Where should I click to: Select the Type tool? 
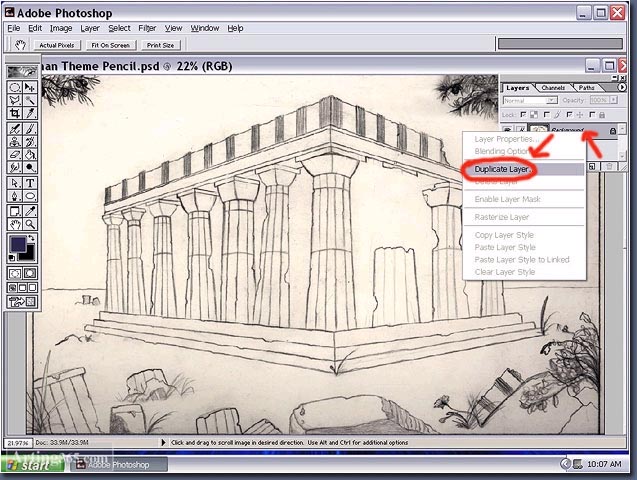point(30,183)
